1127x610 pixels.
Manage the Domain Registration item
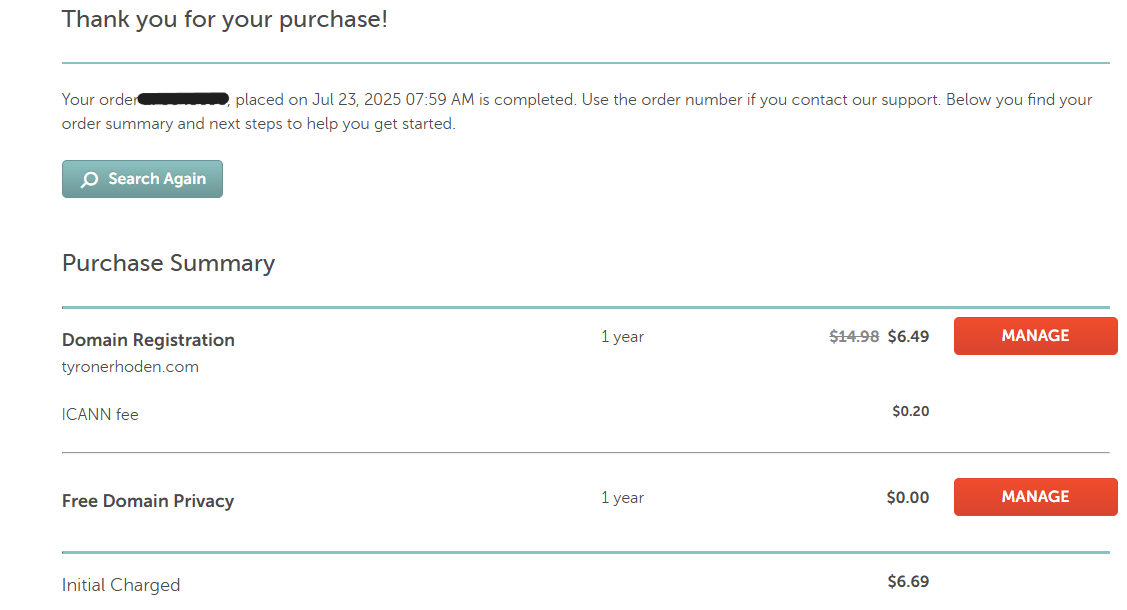pyautogui.click(x=1036, y=336)
